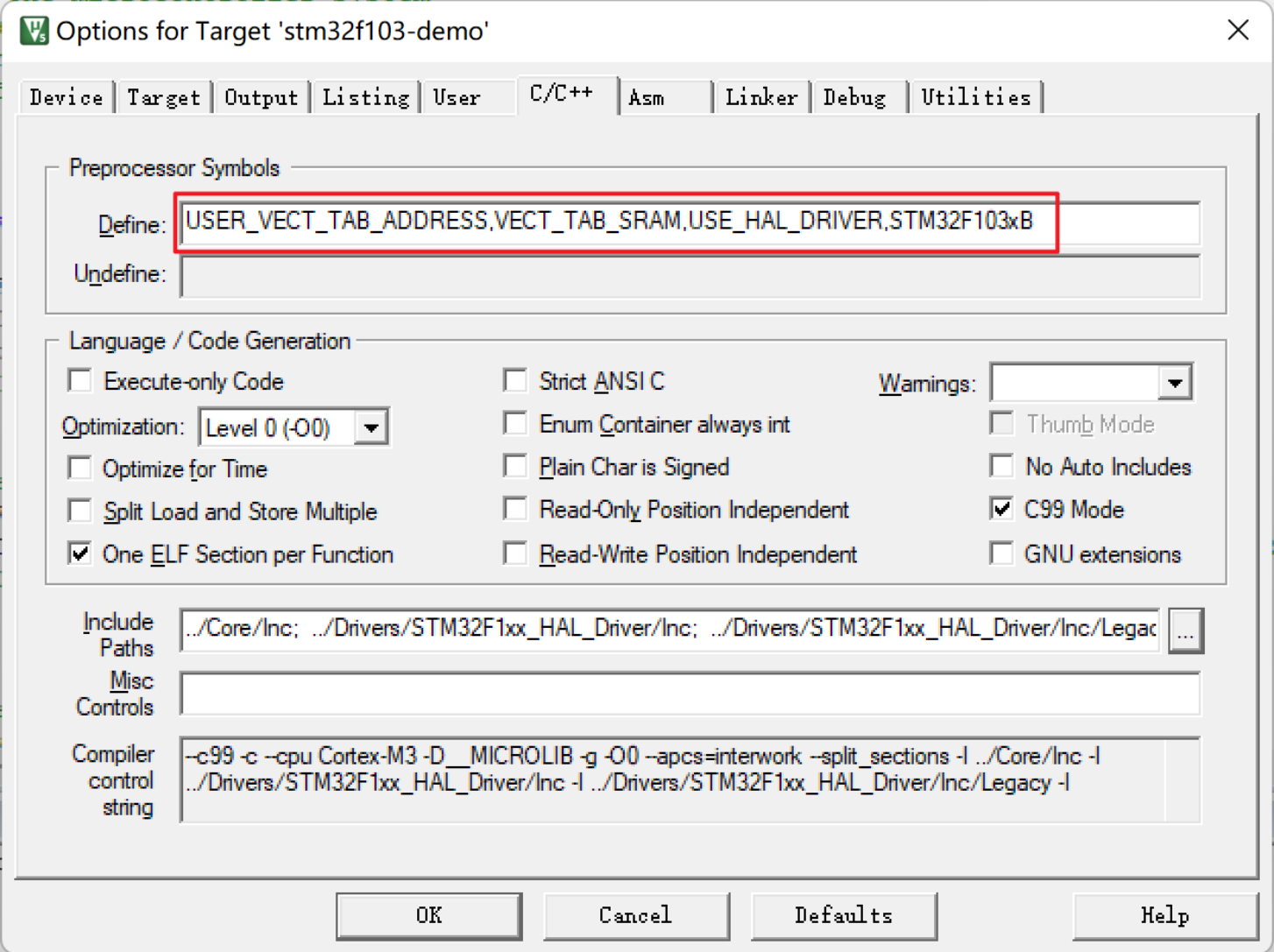This screenshot has height=952, width=1274.
Task: Open the Debug tab
Action: click(856, 96)
